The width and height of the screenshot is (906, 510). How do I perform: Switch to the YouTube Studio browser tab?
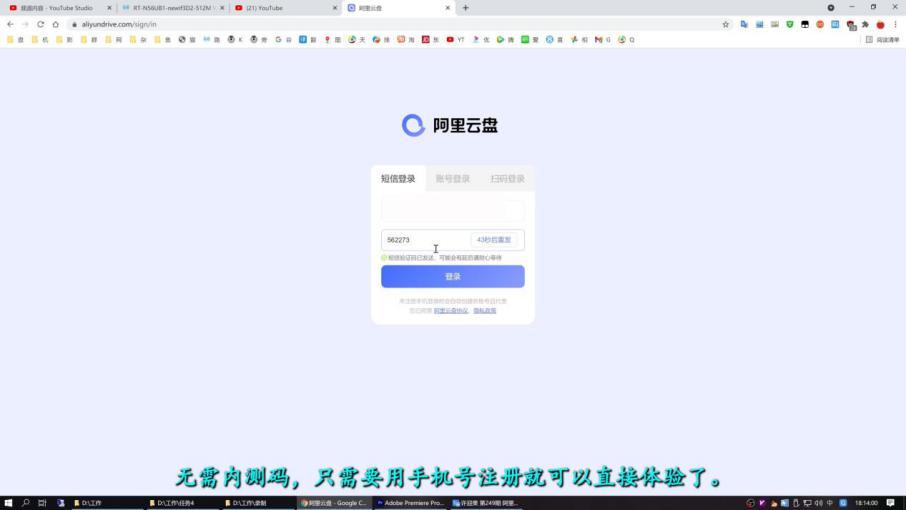coord(57,8)
